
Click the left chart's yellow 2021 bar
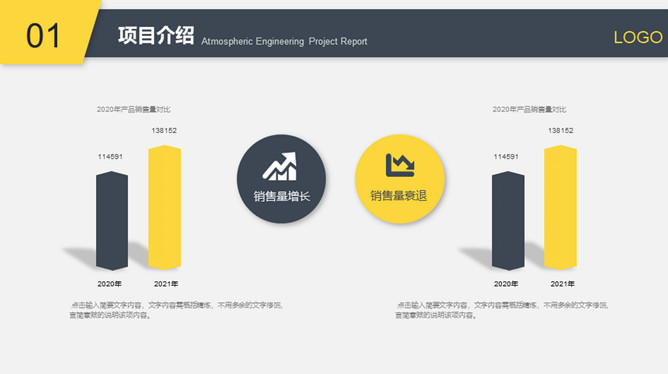(x=164, y=207)
